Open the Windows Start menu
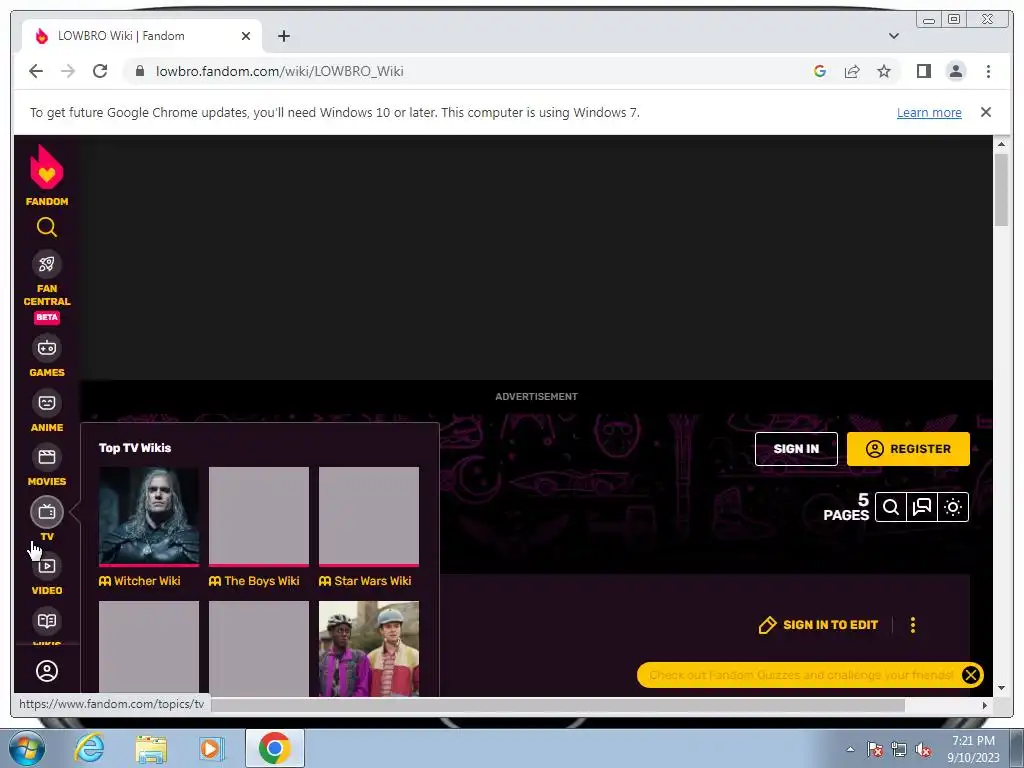The image size is (1024, 768). pyautogui.click(x=25, y=748)
